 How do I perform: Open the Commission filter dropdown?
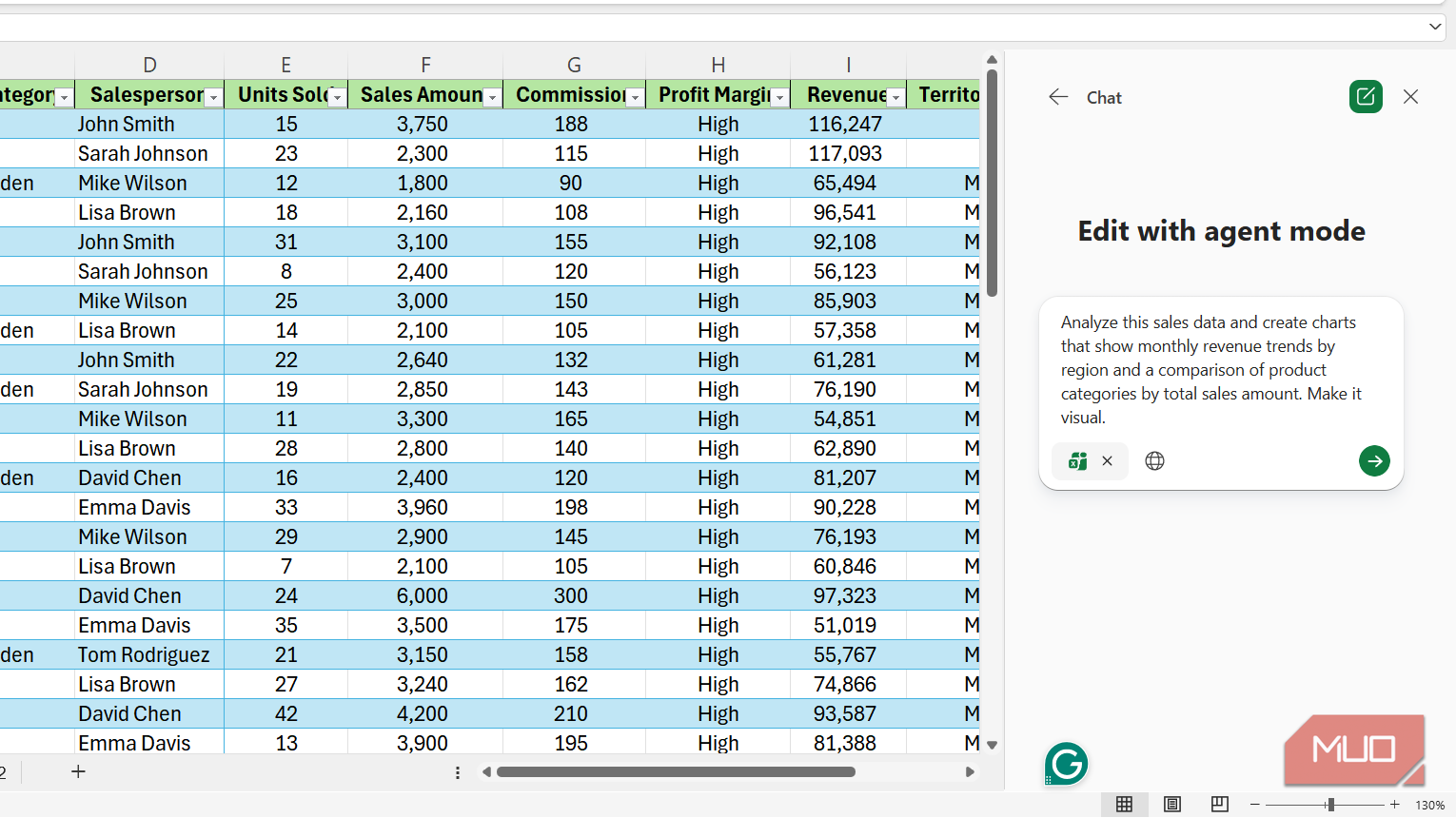pos(635,97)
